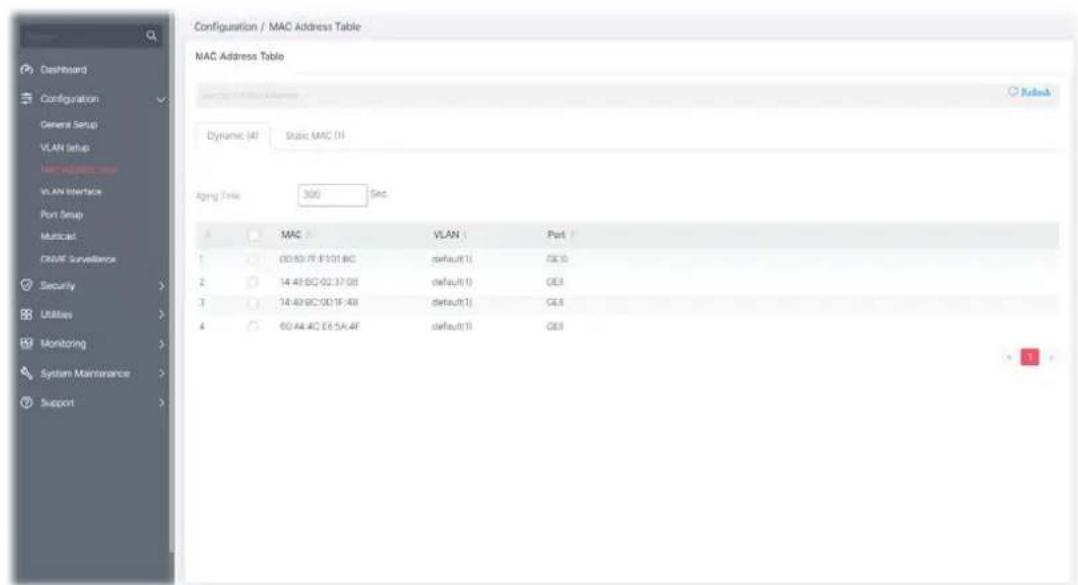
Task: Open Dashboard from sidebar
Action: tap(63, 69)
